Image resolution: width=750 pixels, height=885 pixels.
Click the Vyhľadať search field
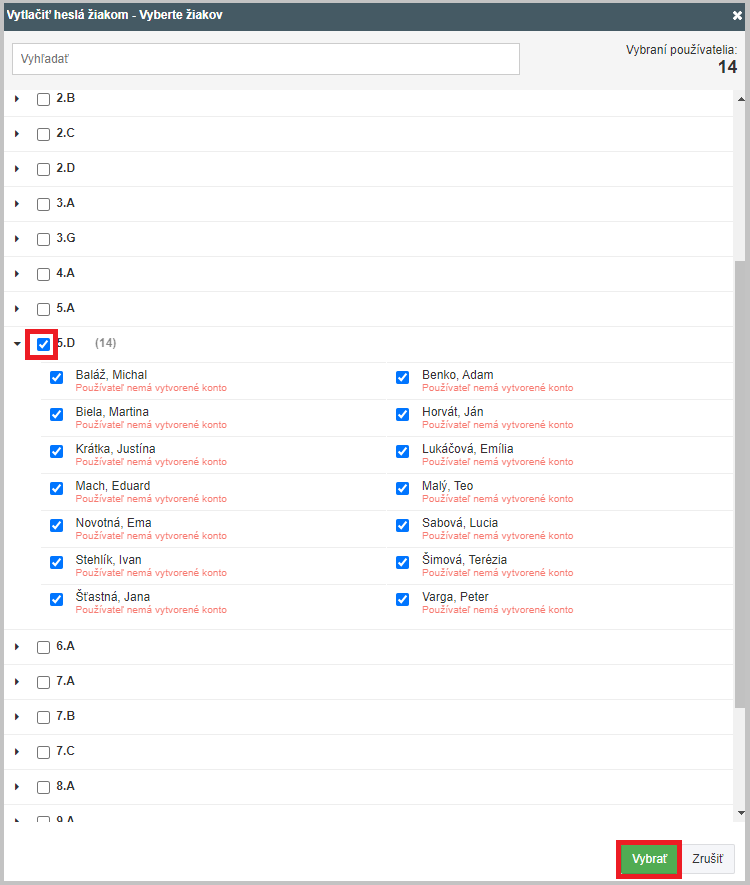266,59
